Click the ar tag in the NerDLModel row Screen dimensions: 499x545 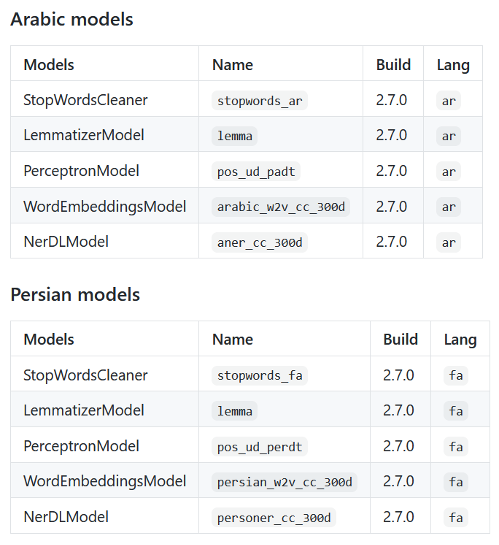click(449, 242)
